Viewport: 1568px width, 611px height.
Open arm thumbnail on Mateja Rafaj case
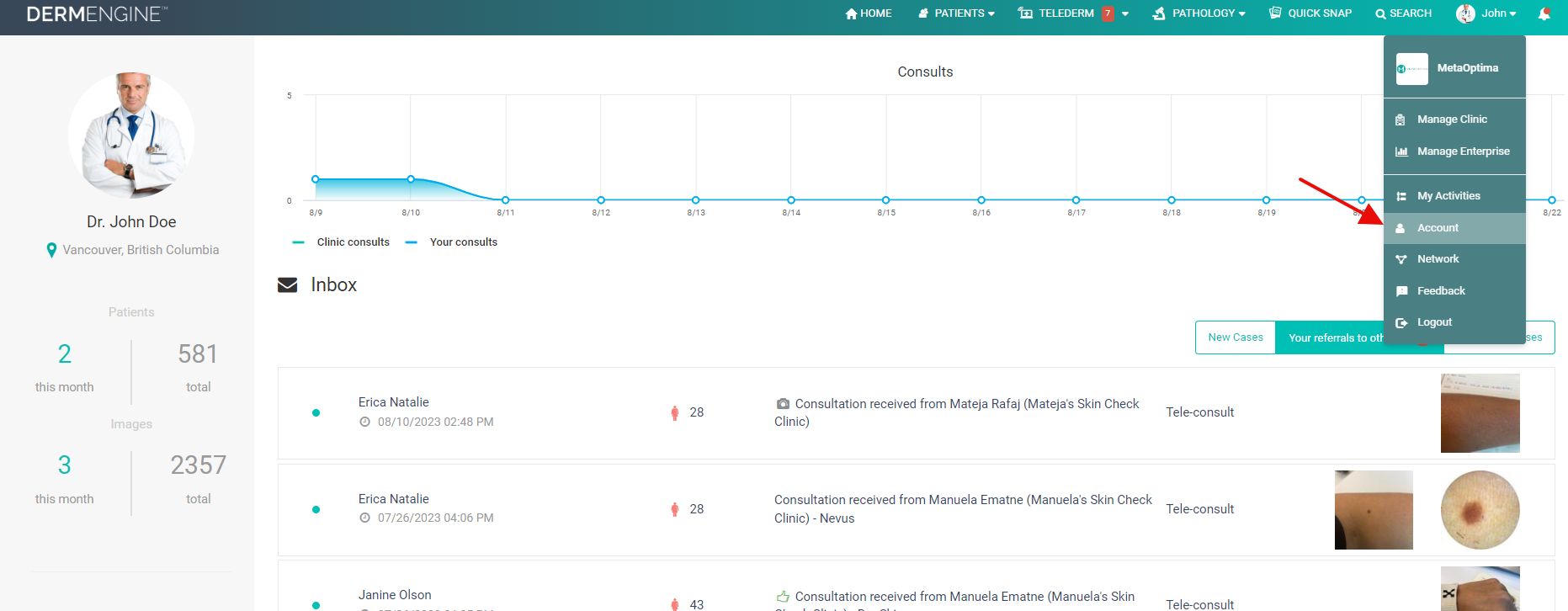(x=1480, y=413)
